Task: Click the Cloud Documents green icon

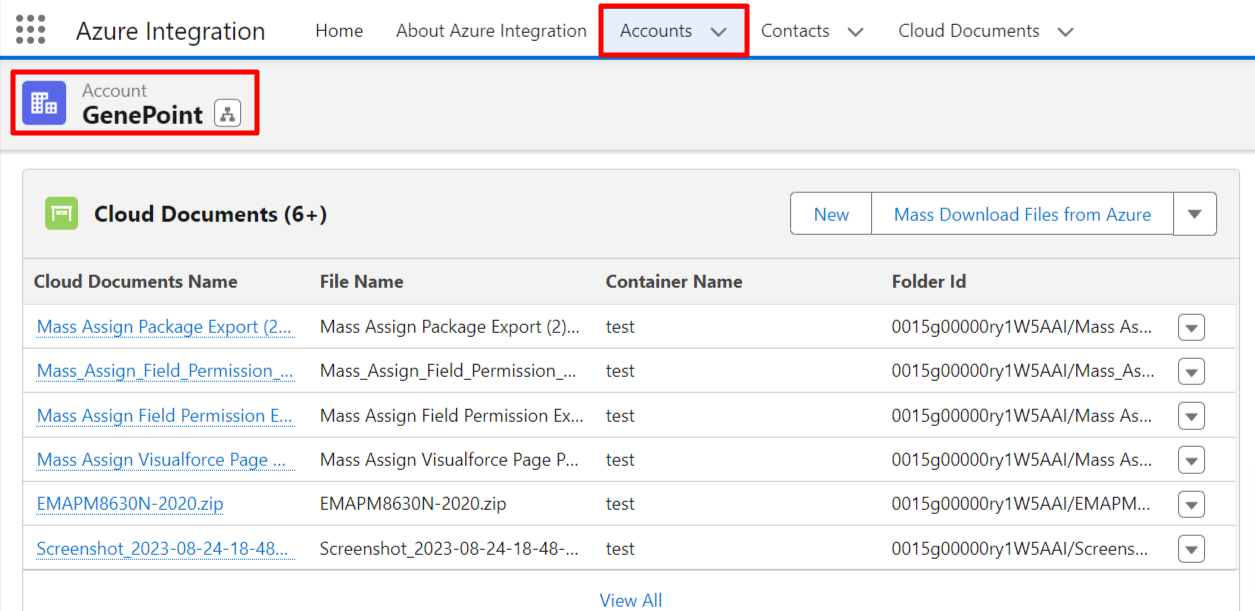Action: (x=61, y=214)
